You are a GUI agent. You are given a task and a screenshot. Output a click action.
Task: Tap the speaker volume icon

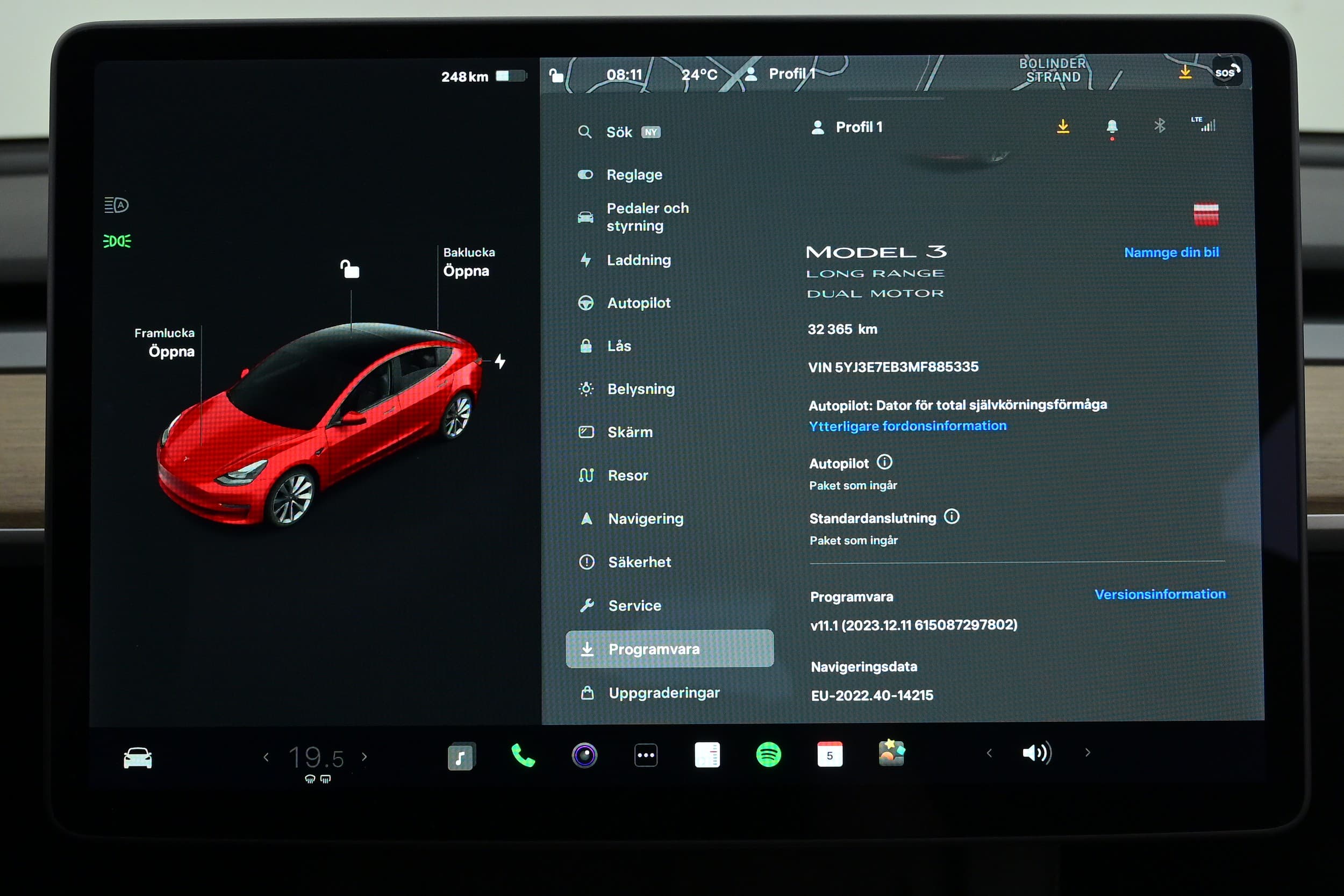1036,752
